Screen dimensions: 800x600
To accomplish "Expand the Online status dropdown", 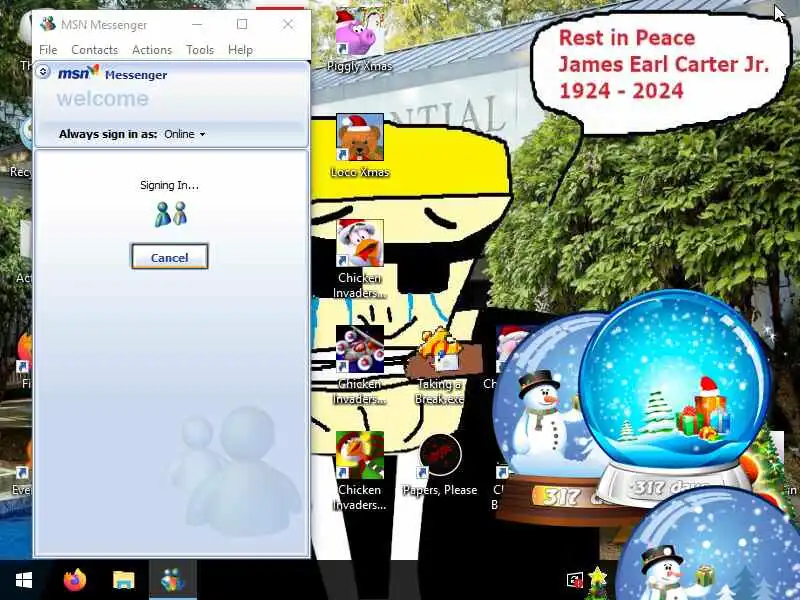I will (184, 134).
